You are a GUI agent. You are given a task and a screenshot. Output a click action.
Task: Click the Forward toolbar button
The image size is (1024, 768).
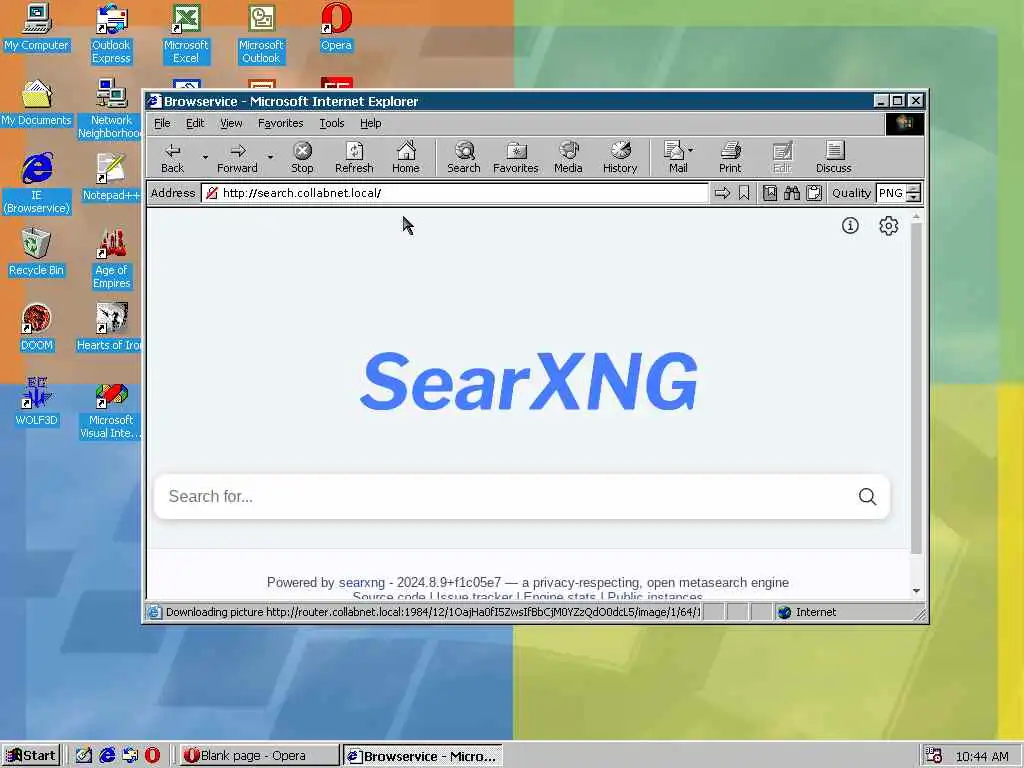(x=237, y=157)
